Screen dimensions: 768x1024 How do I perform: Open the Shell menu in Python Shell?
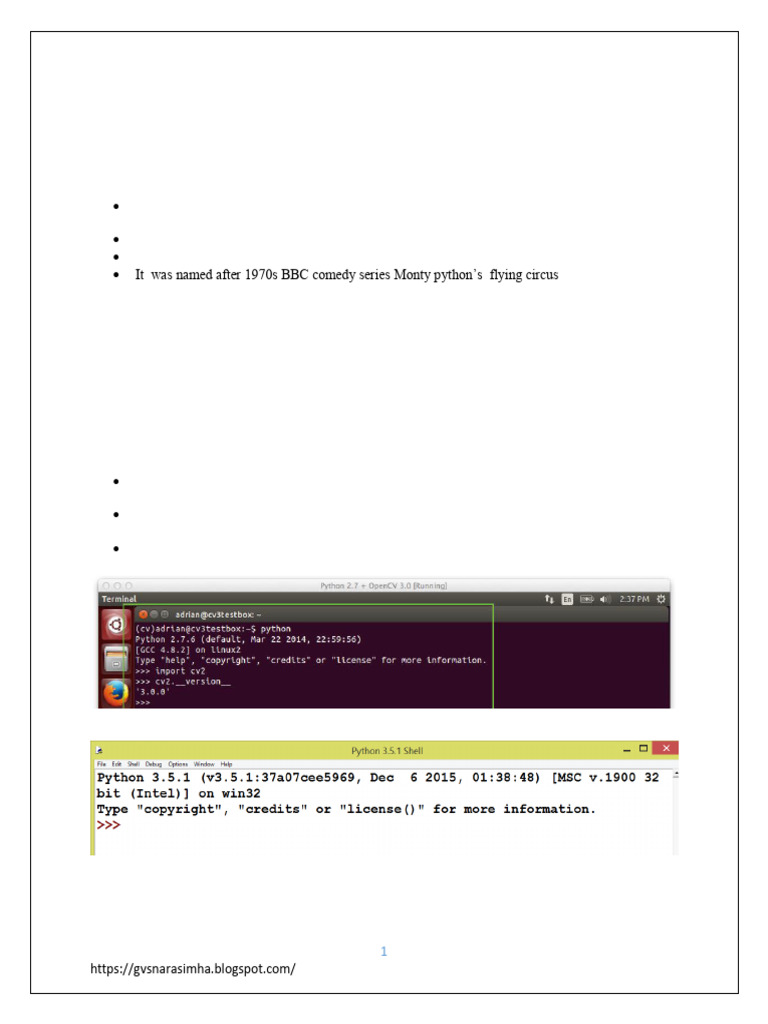(133, 764)
